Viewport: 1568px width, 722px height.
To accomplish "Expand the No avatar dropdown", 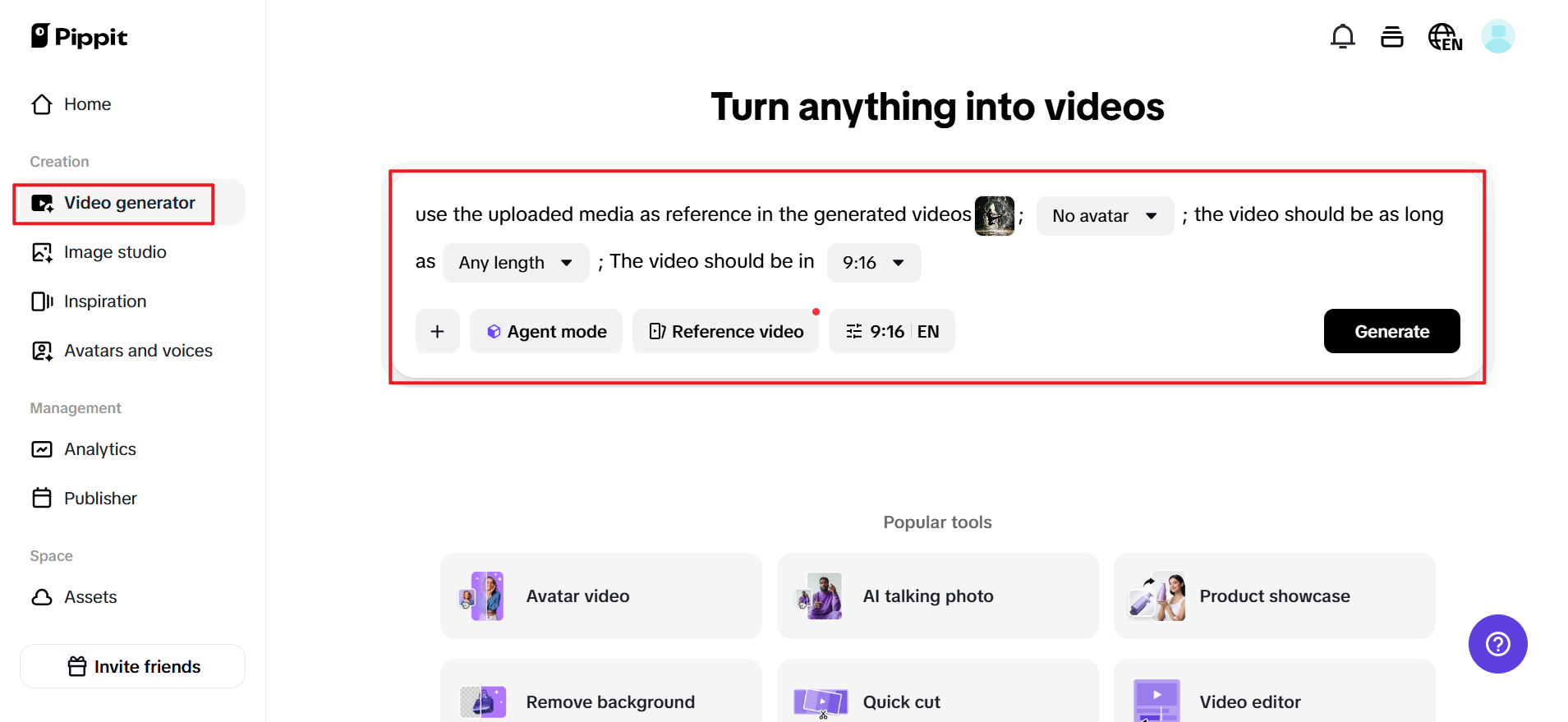I will [x=1105, y=216].
